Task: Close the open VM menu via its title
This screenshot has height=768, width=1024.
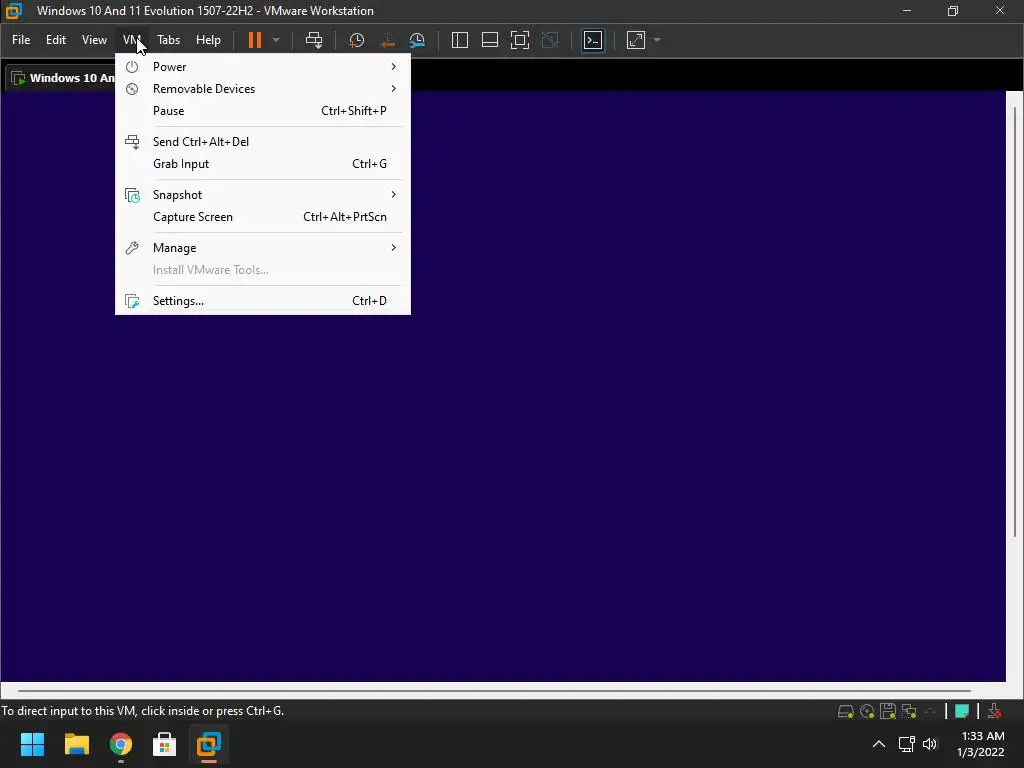Action: (x=132, y=40)
